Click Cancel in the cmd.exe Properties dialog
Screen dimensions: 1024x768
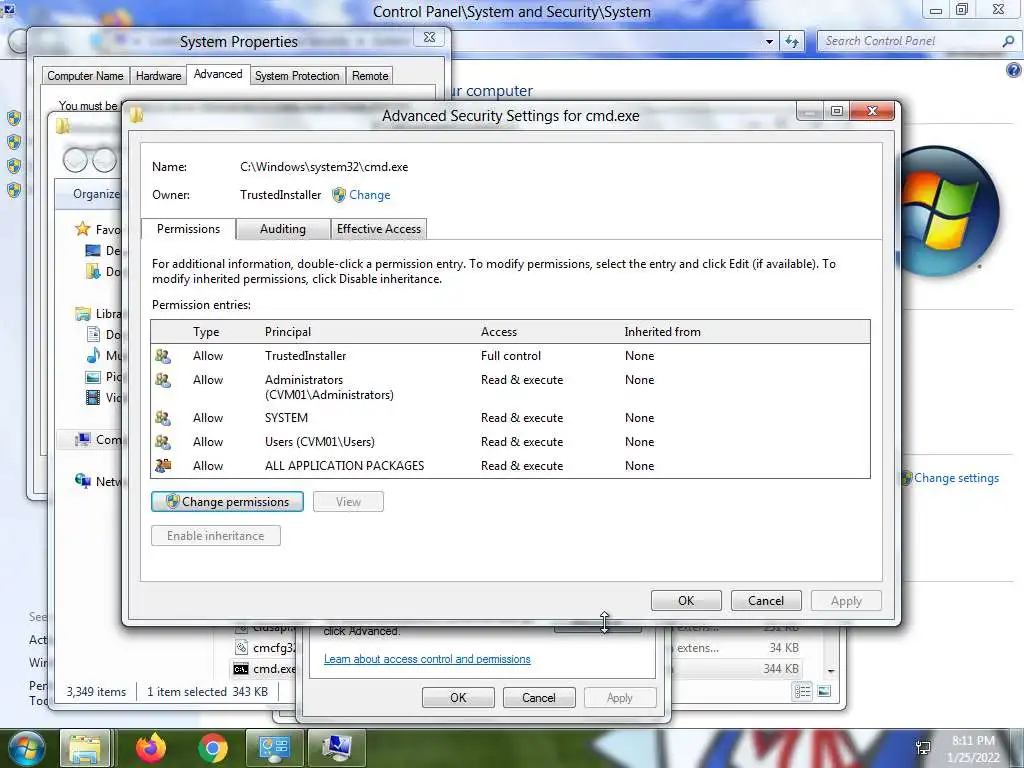[539, 697]
